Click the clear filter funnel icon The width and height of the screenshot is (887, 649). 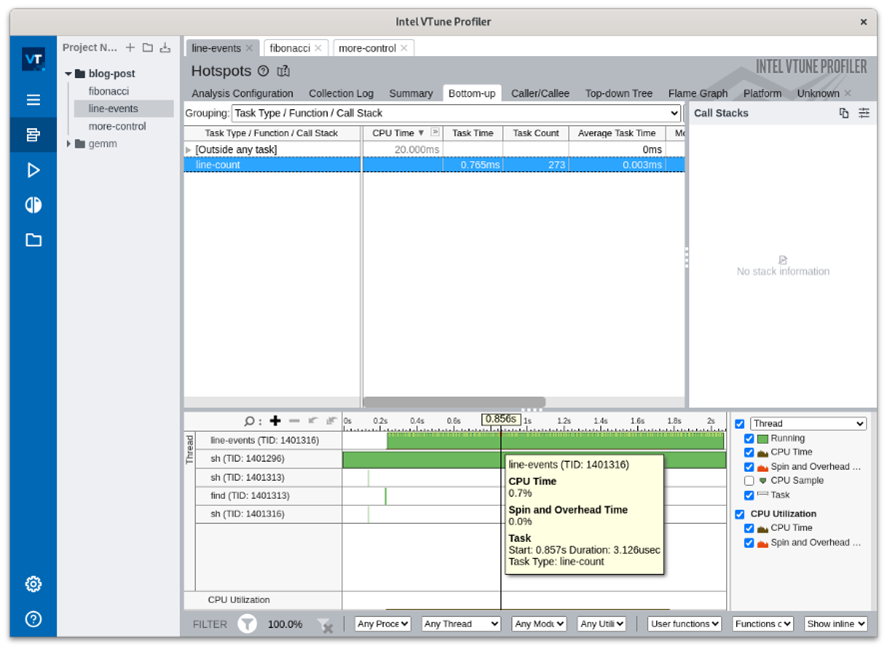[x=325, y=625]
